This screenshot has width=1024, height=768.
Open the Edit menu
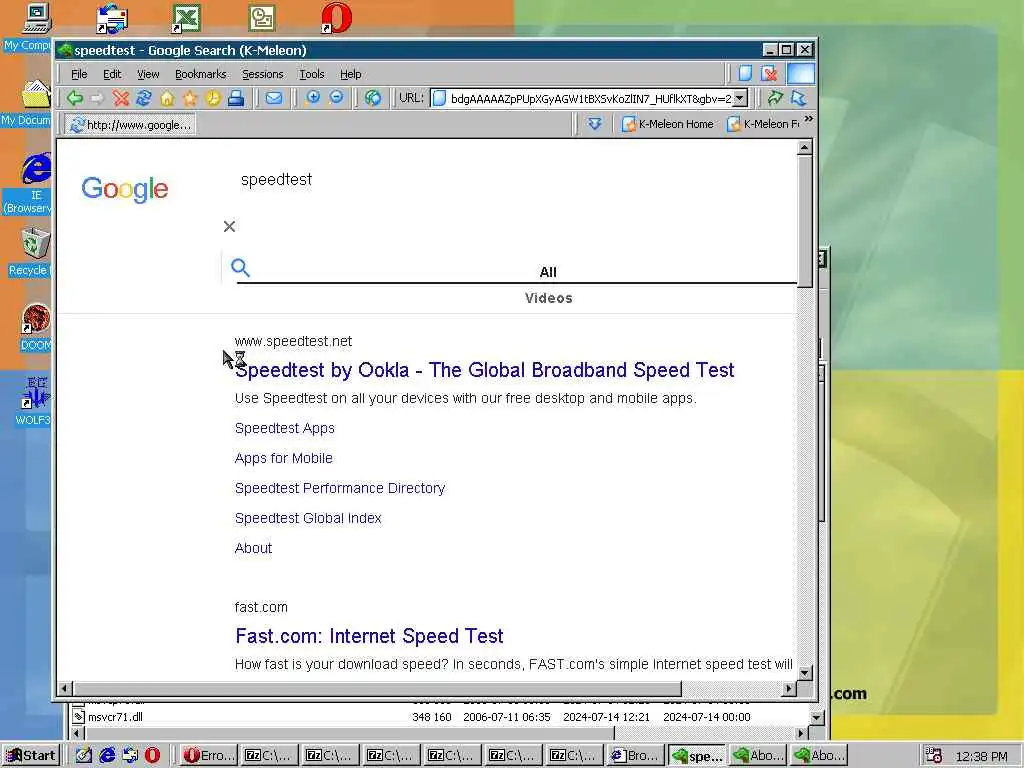[112, 74]
